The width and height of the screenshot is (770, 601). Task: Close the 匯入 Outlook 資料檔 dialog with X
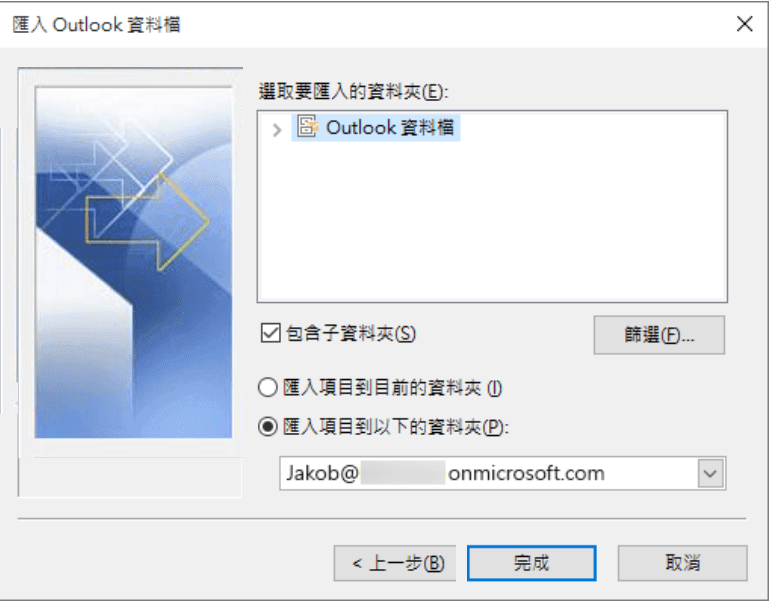pyautogui.click(x=744, y=24)
